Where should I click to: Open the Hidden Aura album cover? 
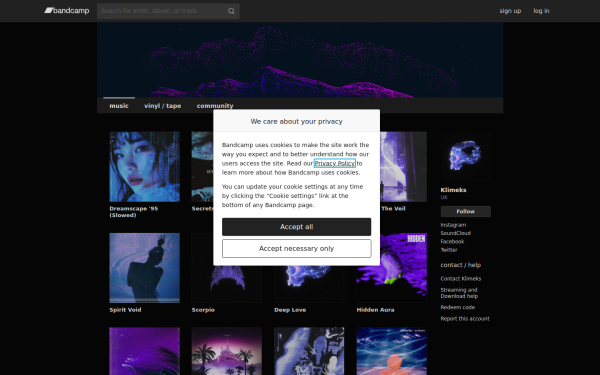391,268
